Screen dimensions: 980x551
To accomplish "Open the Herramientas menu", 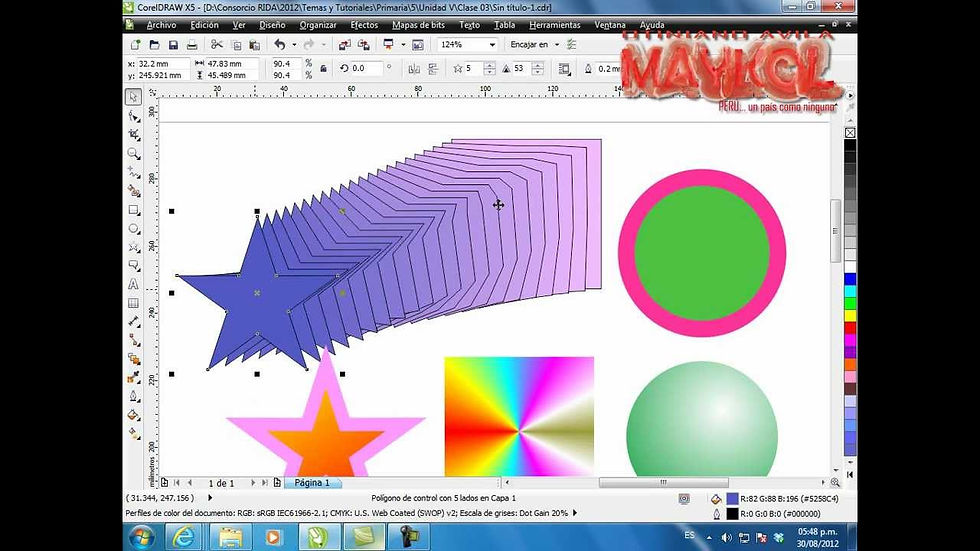I will click(554, 25).
